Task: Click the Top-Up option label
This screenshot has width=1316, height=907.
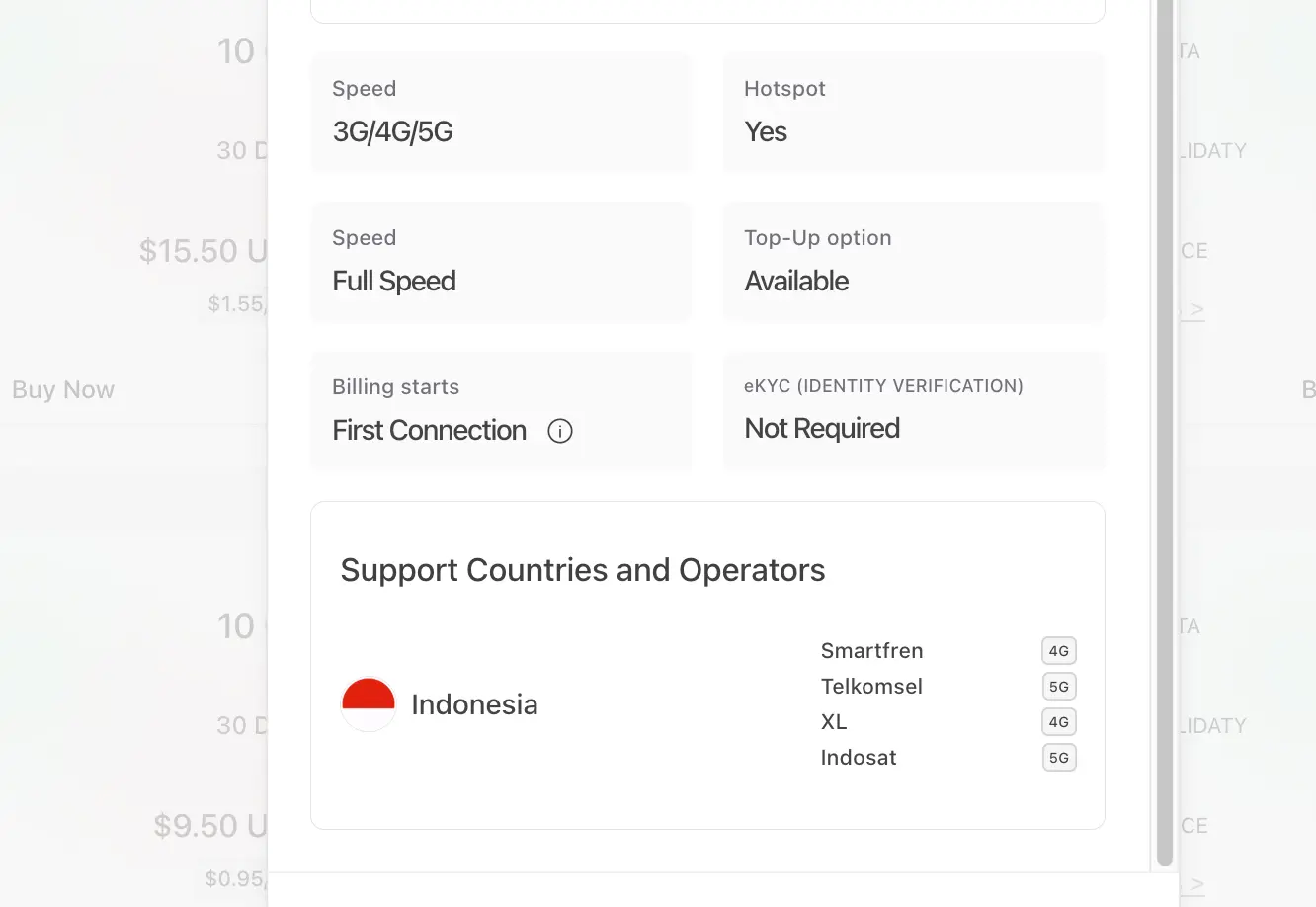Action: click(818, 238)
